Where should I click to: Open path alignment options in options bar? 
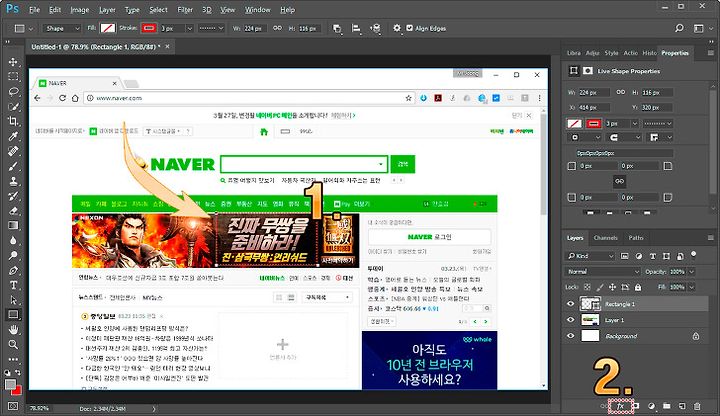(x=356, y=28)
